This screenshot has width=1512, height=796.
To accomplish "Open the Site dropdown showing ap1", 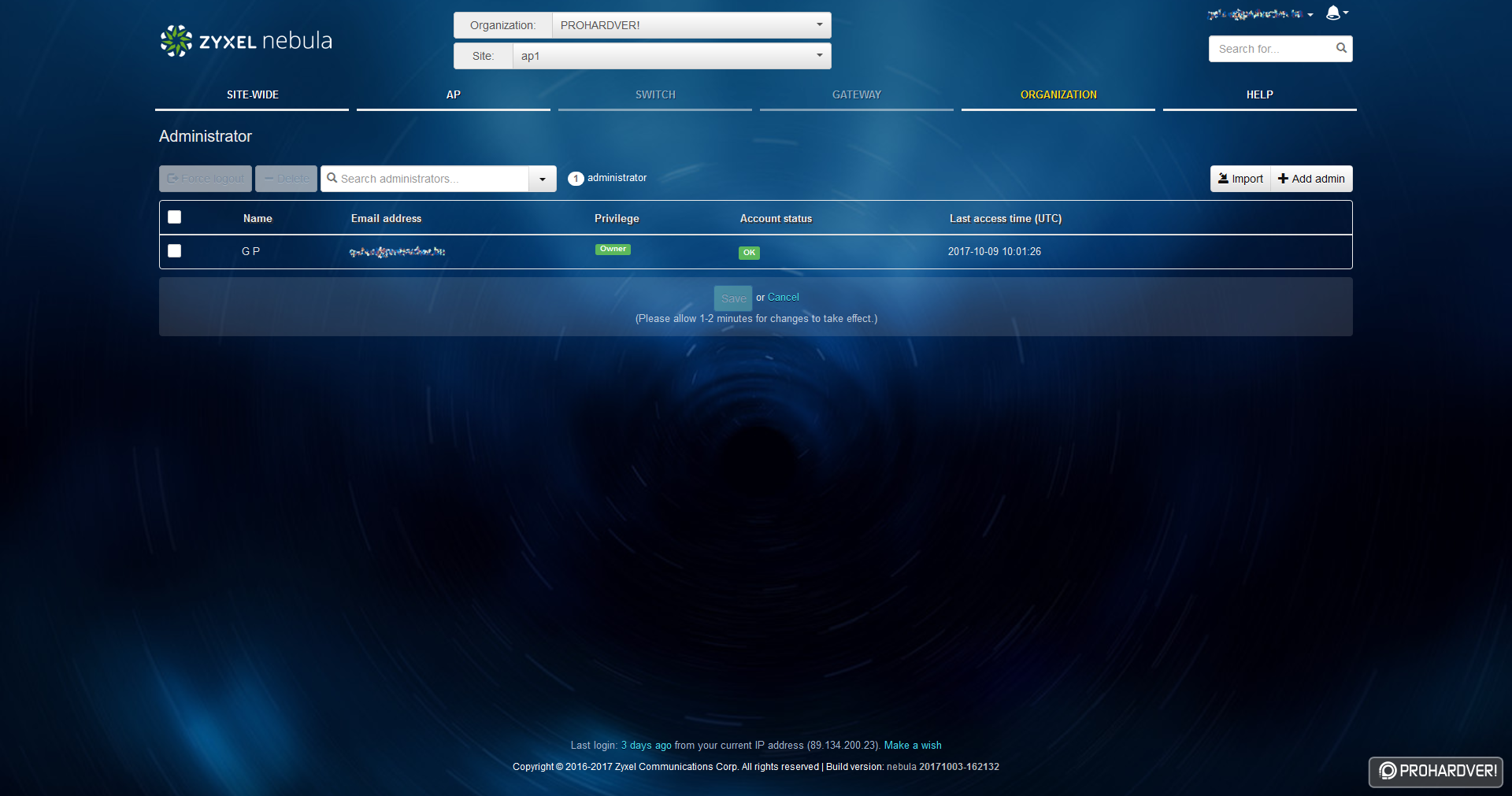I will [672, 56].
